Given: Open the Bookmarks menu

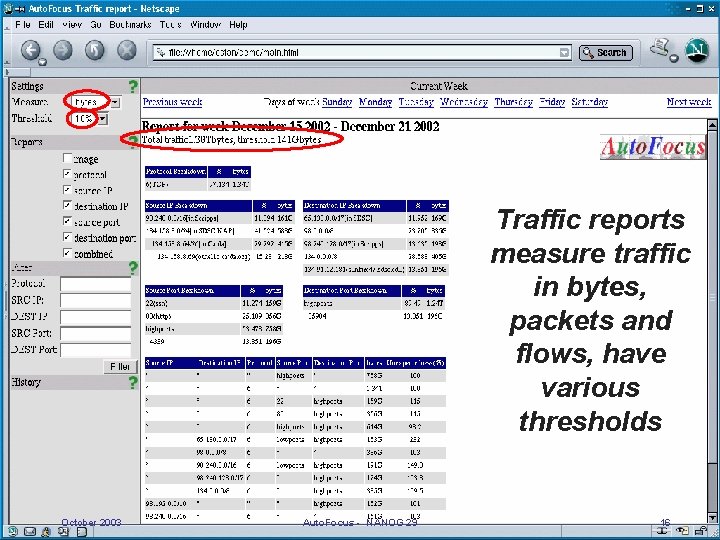Looking at the screenshot, I should (x=130, y=24).
